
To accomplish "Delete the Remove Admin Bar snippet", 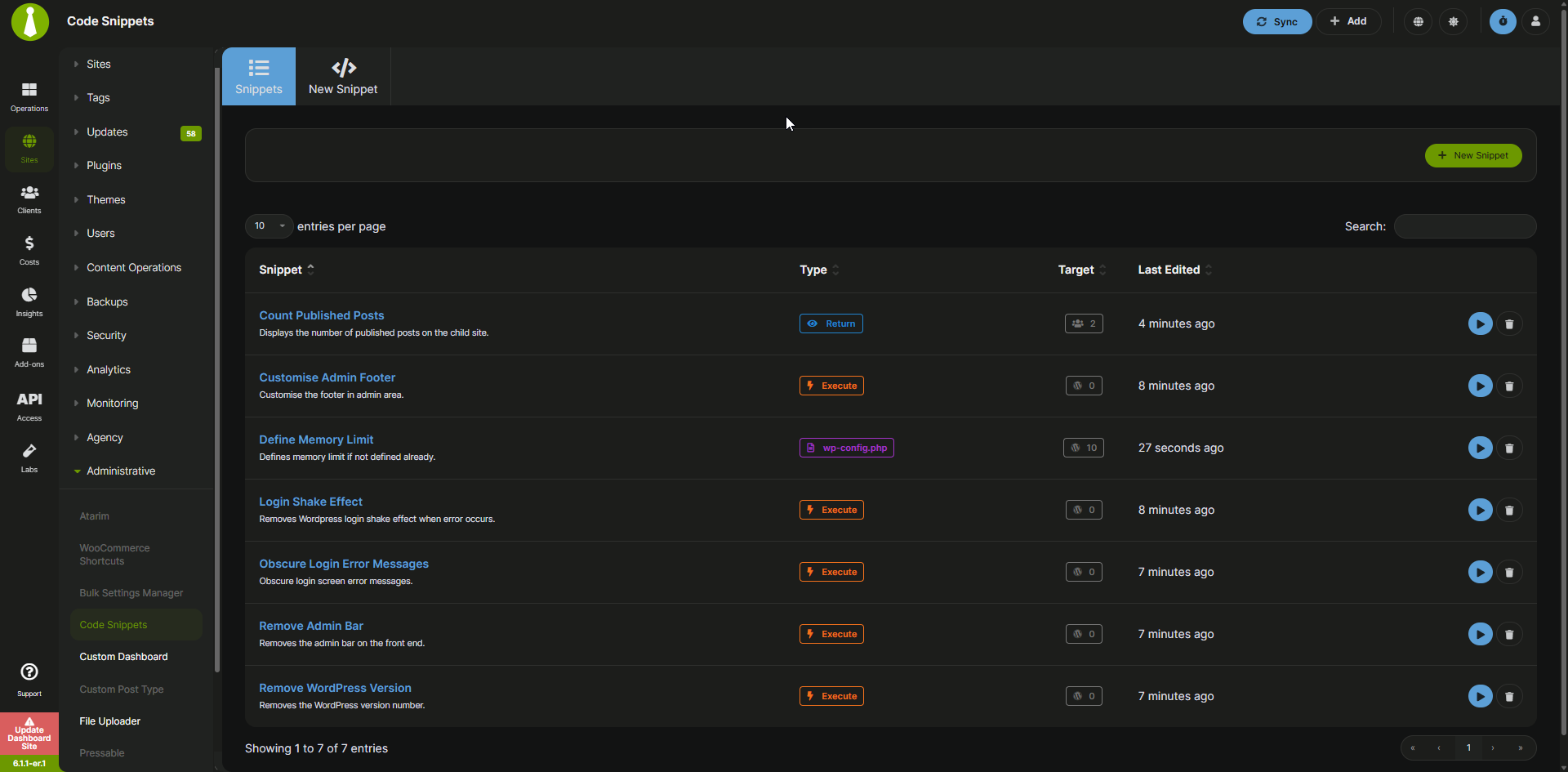I will click(1509, 634).
